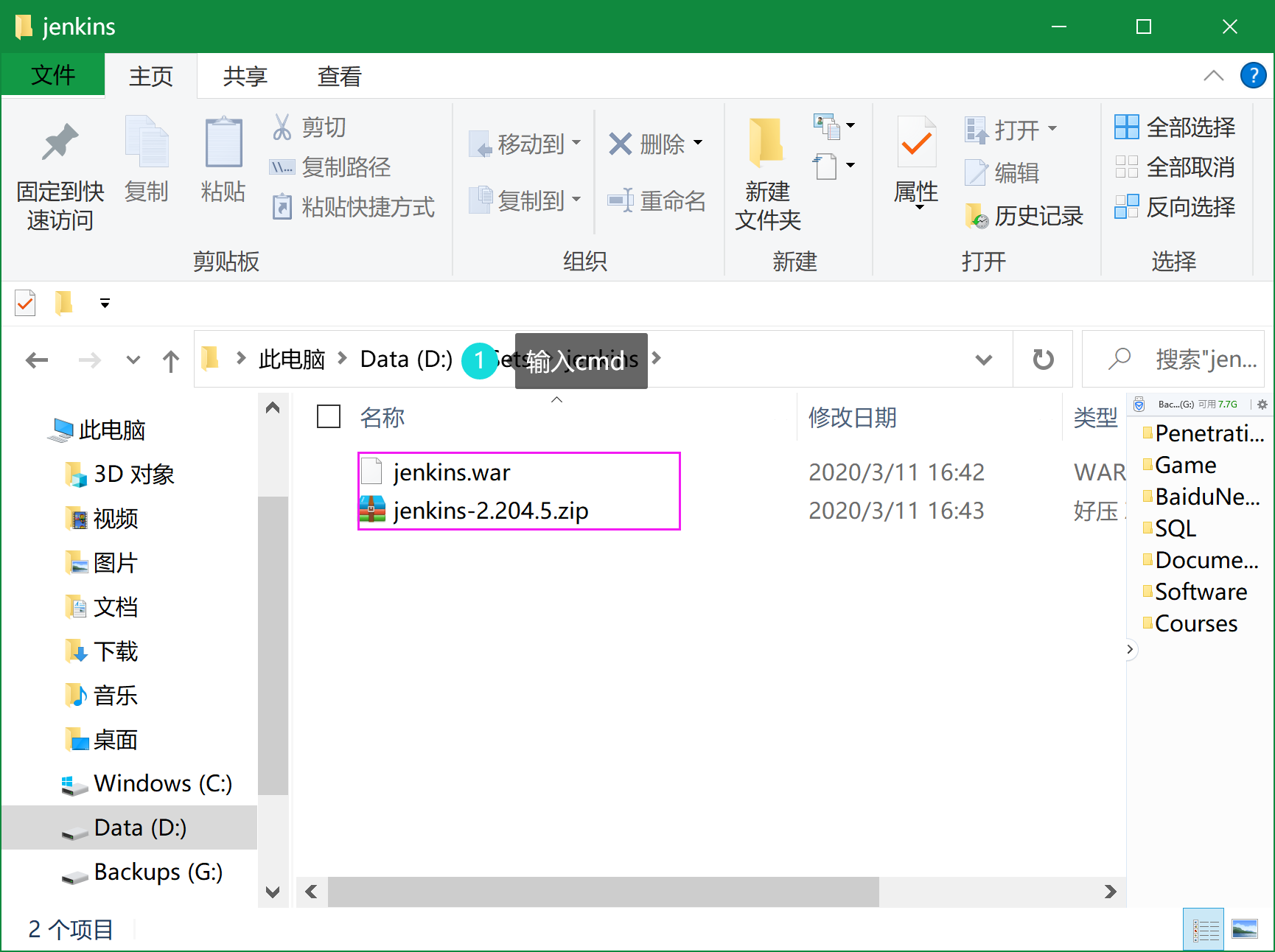This screenshot has height=952, width=1275.
Task: Click the gear icon in side widget
Action: tap(1262, 405)
